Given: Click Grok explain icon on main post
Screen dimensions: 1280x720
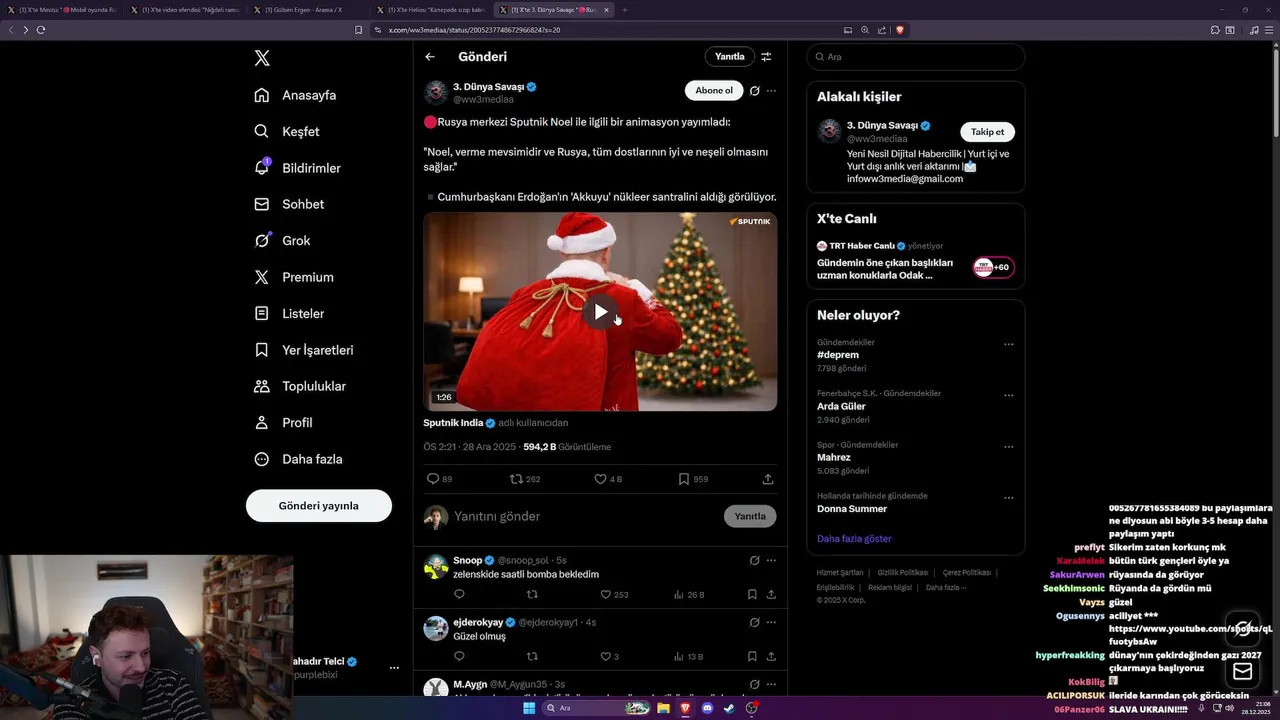Looking at the screenshot, I should 755,90.
